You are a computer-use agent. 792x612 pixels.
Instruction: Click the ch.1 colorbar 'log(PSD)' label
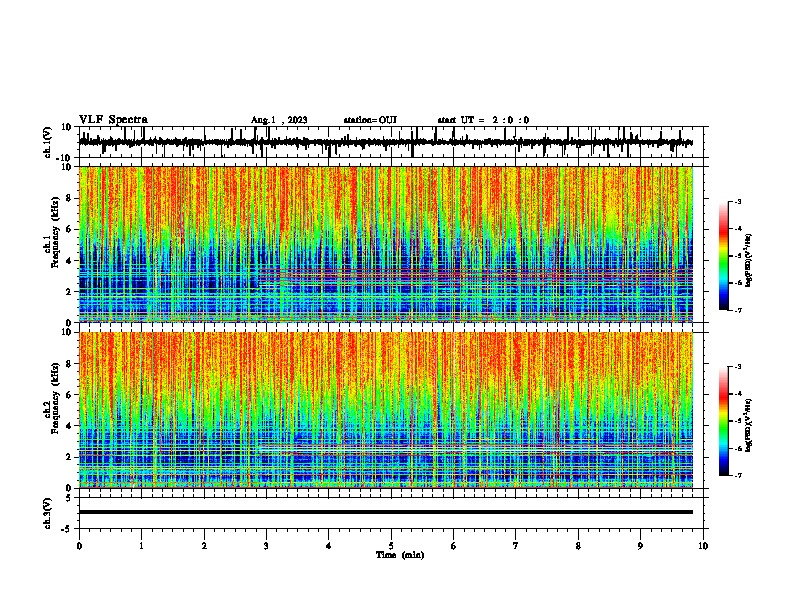point(749,261)
